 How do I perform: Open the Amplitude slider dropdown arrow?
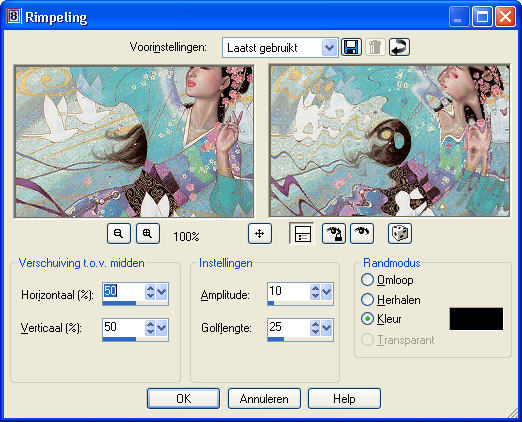327,292
